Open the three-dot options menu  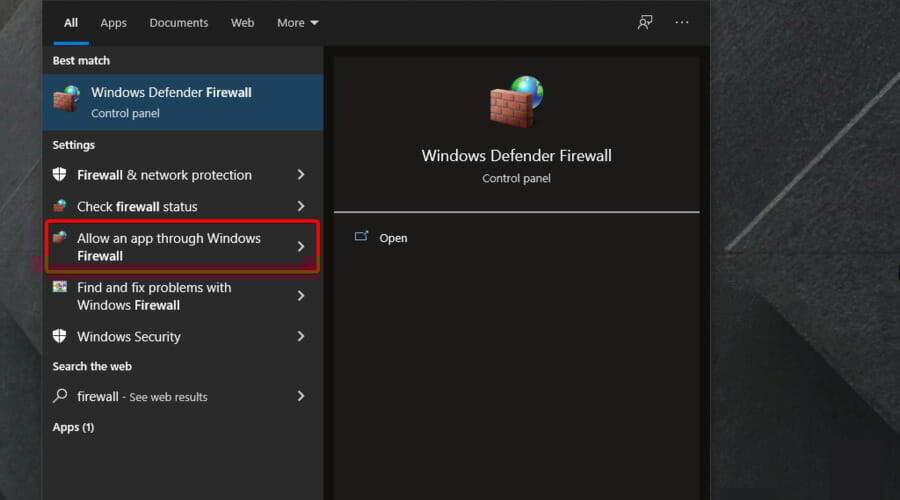pyautogui.click(x=681, y=22)
